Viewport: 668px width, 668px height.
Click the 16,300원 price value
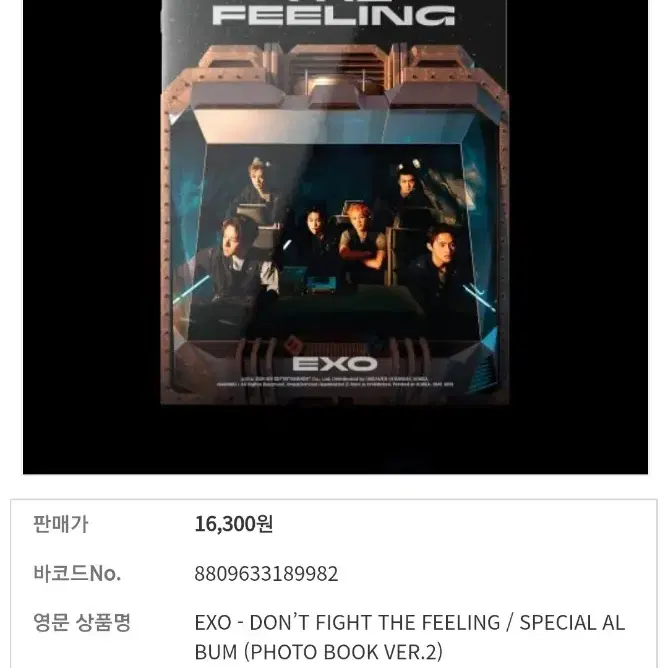(233, 524)
